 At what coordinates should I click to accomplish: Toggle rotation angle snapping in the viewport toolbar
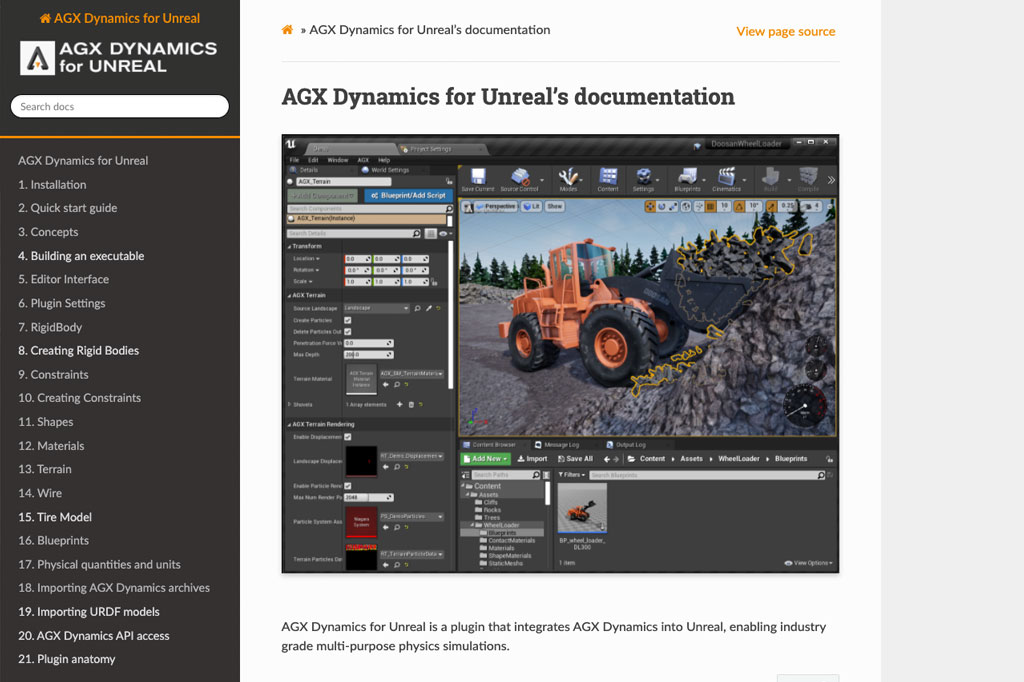(739, 206)
